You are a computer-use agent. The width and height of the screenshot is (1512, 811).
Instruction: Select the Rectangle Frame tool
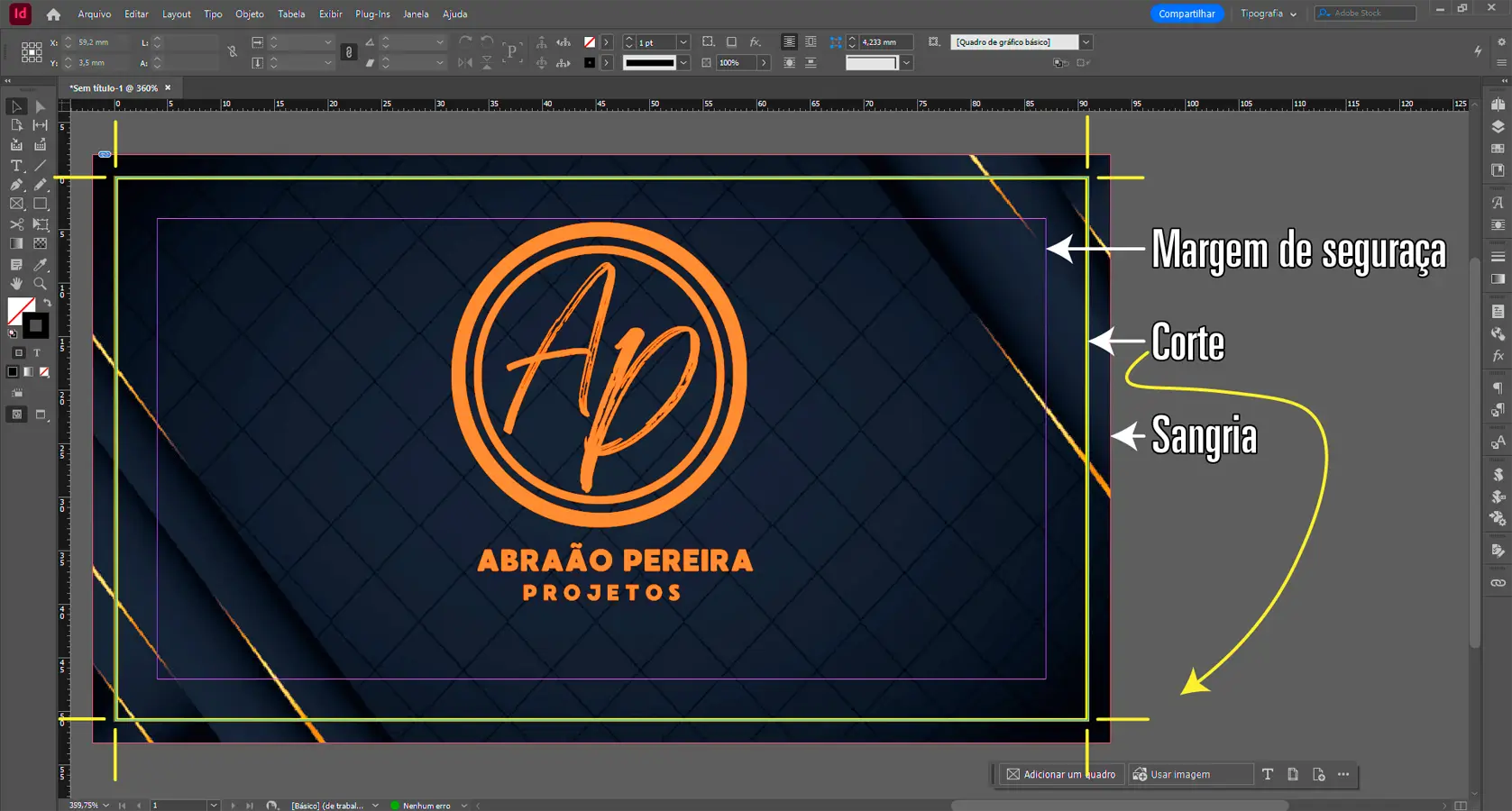16,205
